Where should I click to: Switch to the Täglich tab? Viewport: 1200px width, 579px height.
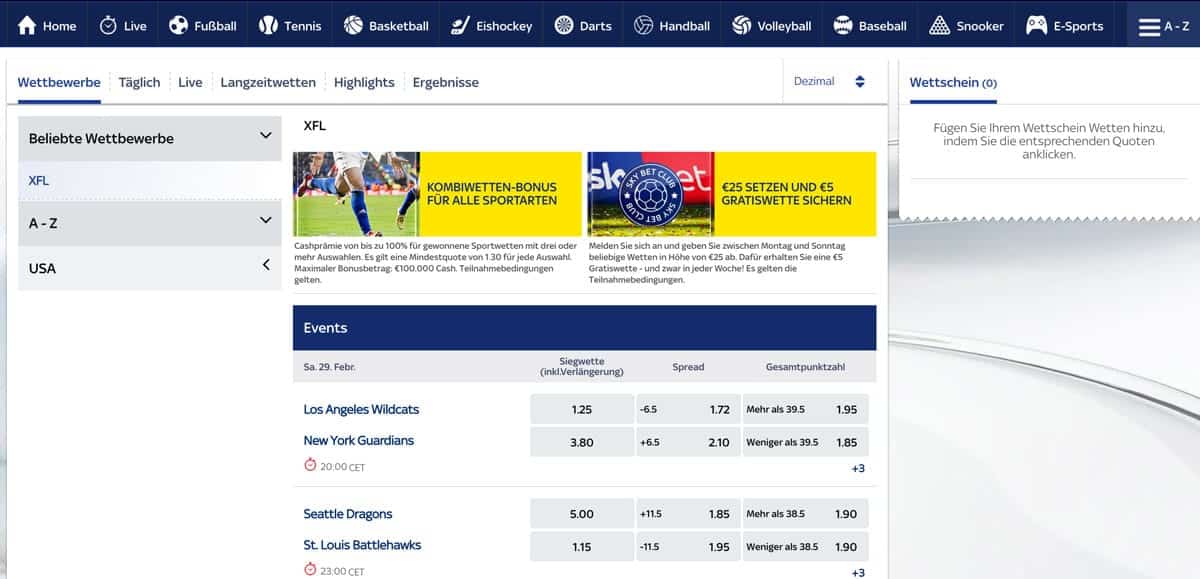pos(139,82)
